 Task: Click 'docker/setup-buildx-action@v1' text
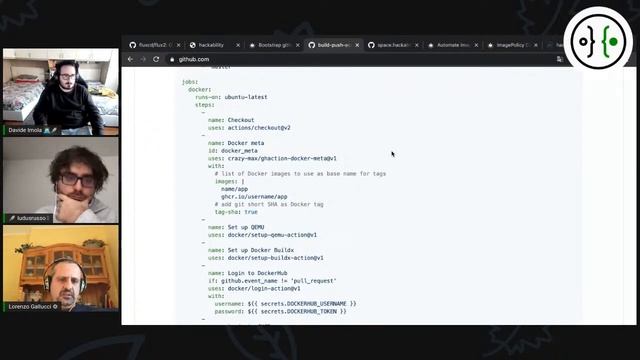tap(276, 258)
